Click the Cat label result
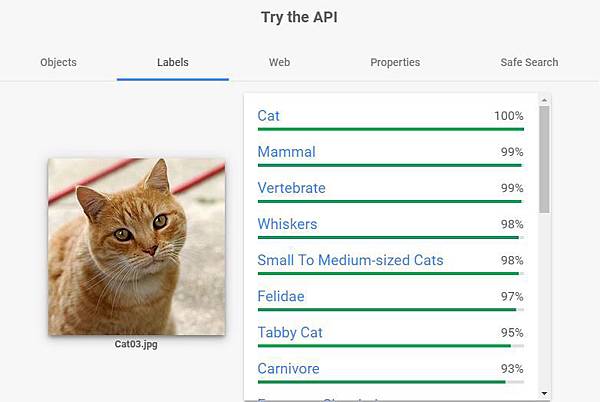This screenshot has width=600, height=402. (269, 116)
